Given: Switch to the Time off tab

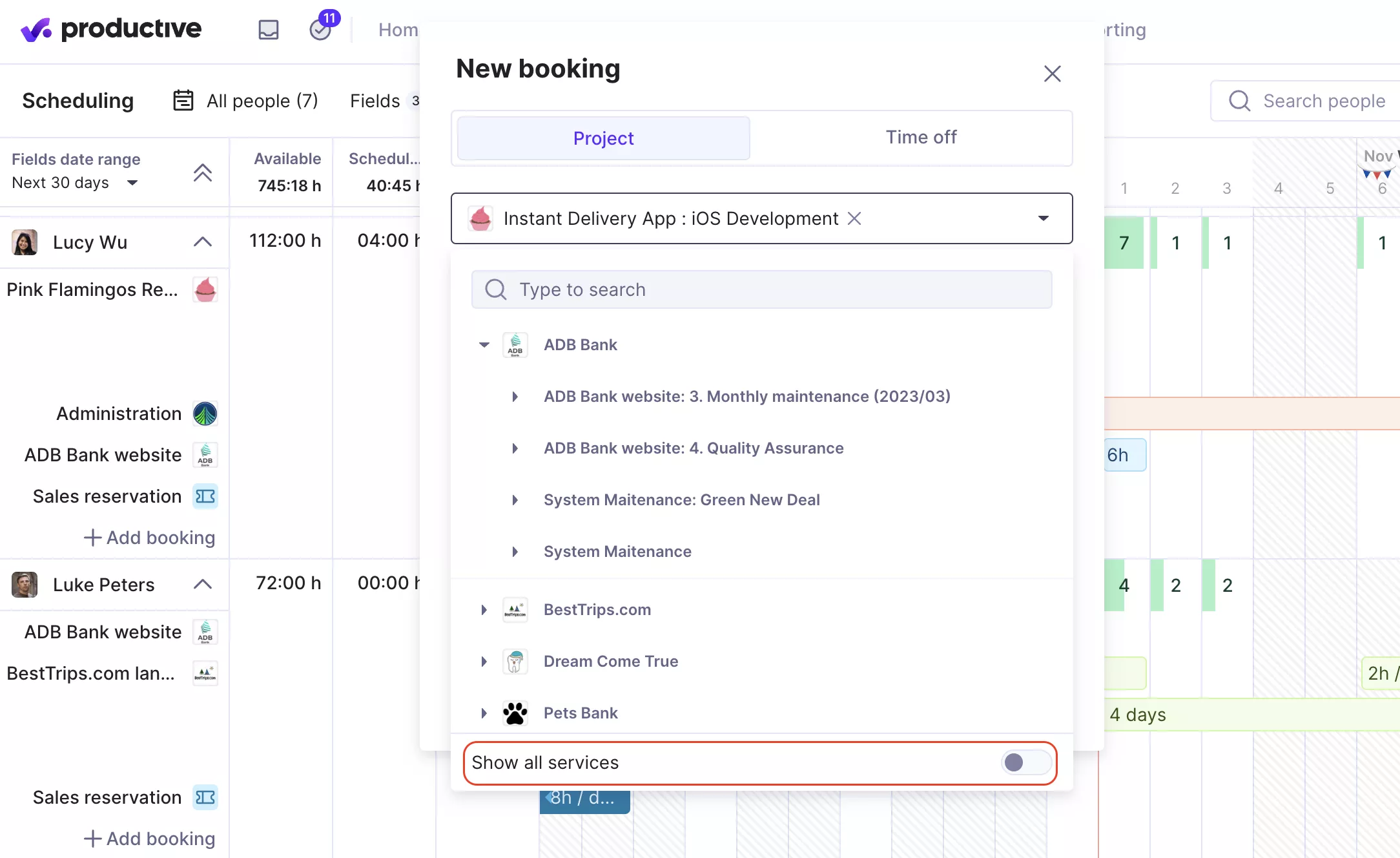Looking at the screenshot, I should tap(921, 138).
